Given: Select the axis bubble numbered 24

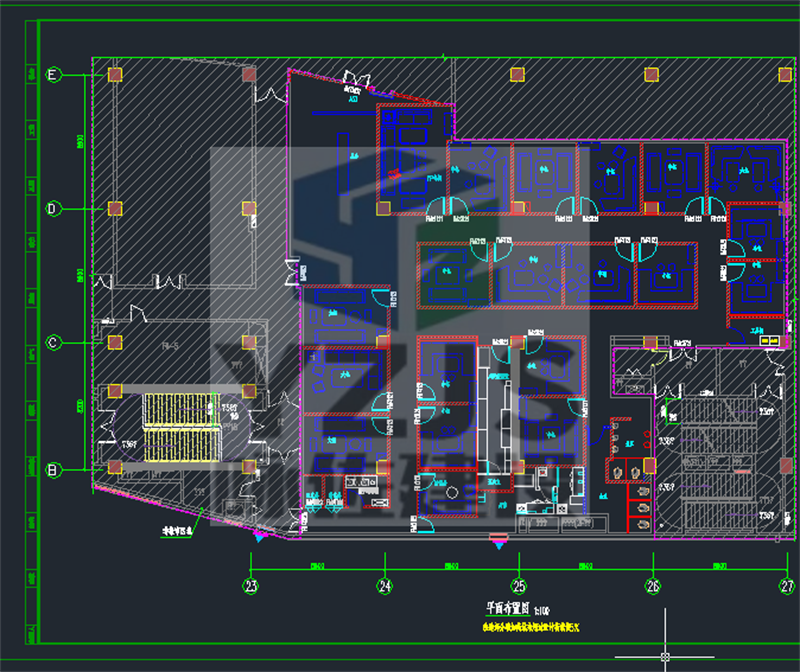Looking at the screenshot, I should click(x=384, y=586).
